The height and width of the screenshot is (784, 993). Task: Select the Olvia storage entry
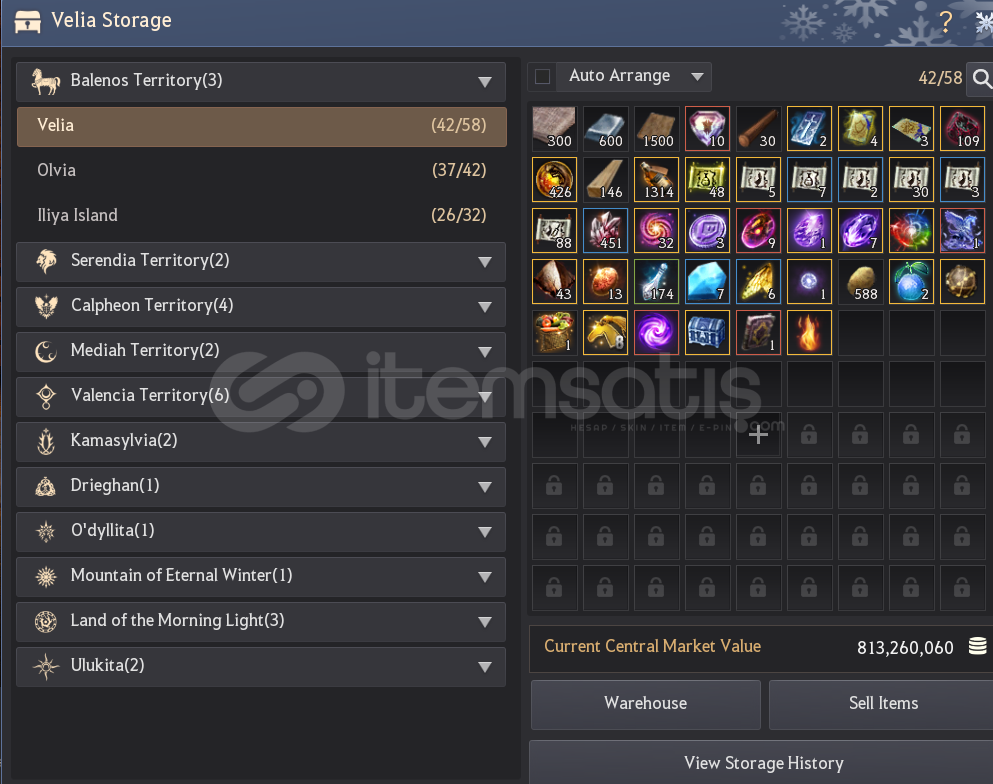[261, 170]
